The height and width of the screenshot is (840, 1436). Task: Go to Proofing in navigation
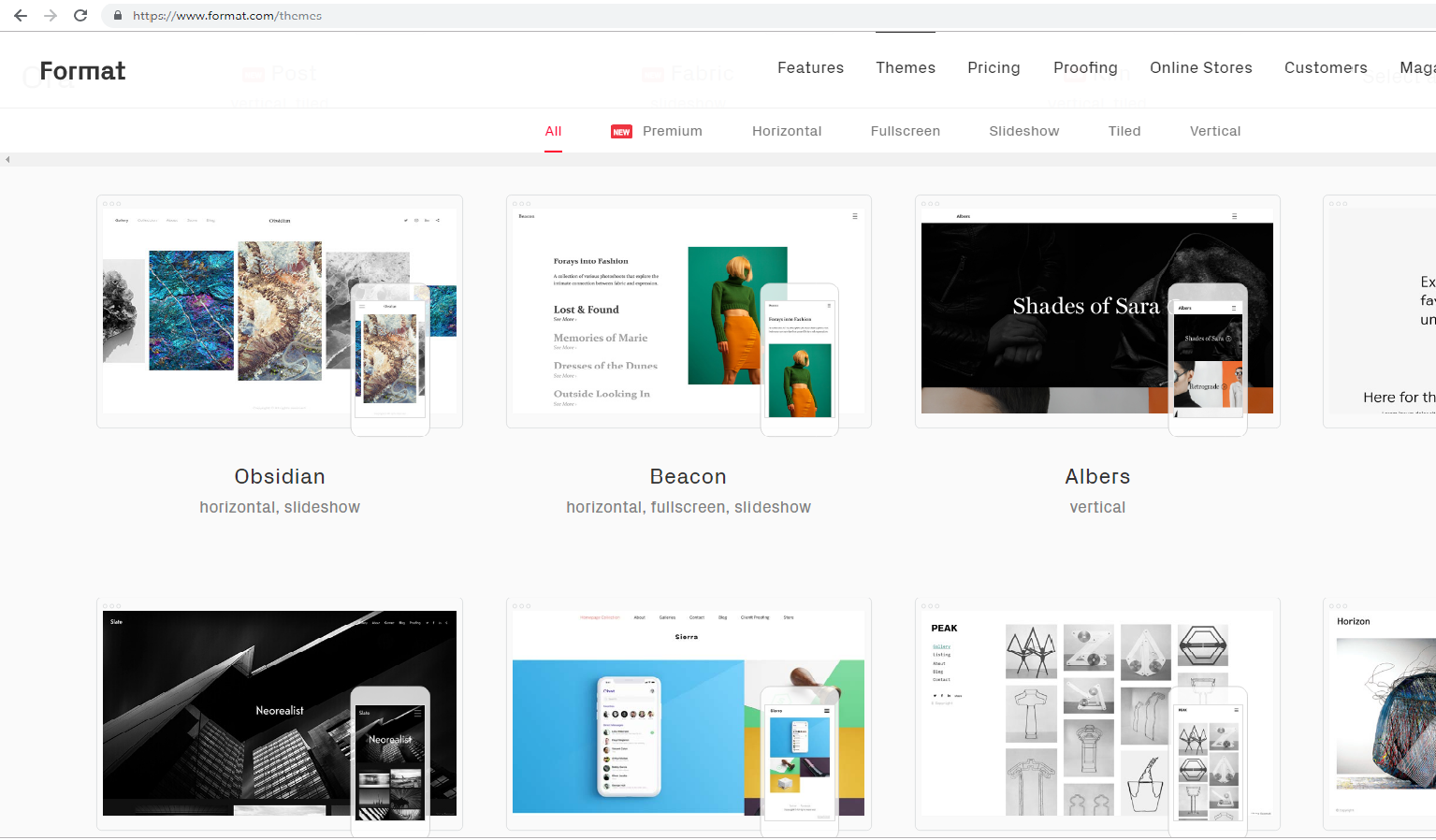tap(1085, 67)
